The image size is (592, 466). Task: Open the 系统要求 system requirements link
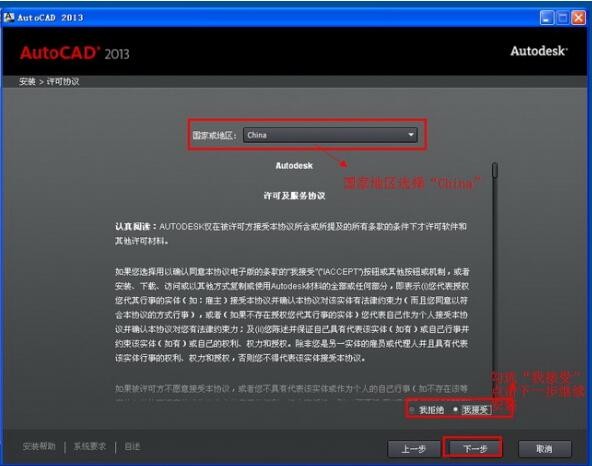click(89, 446)
